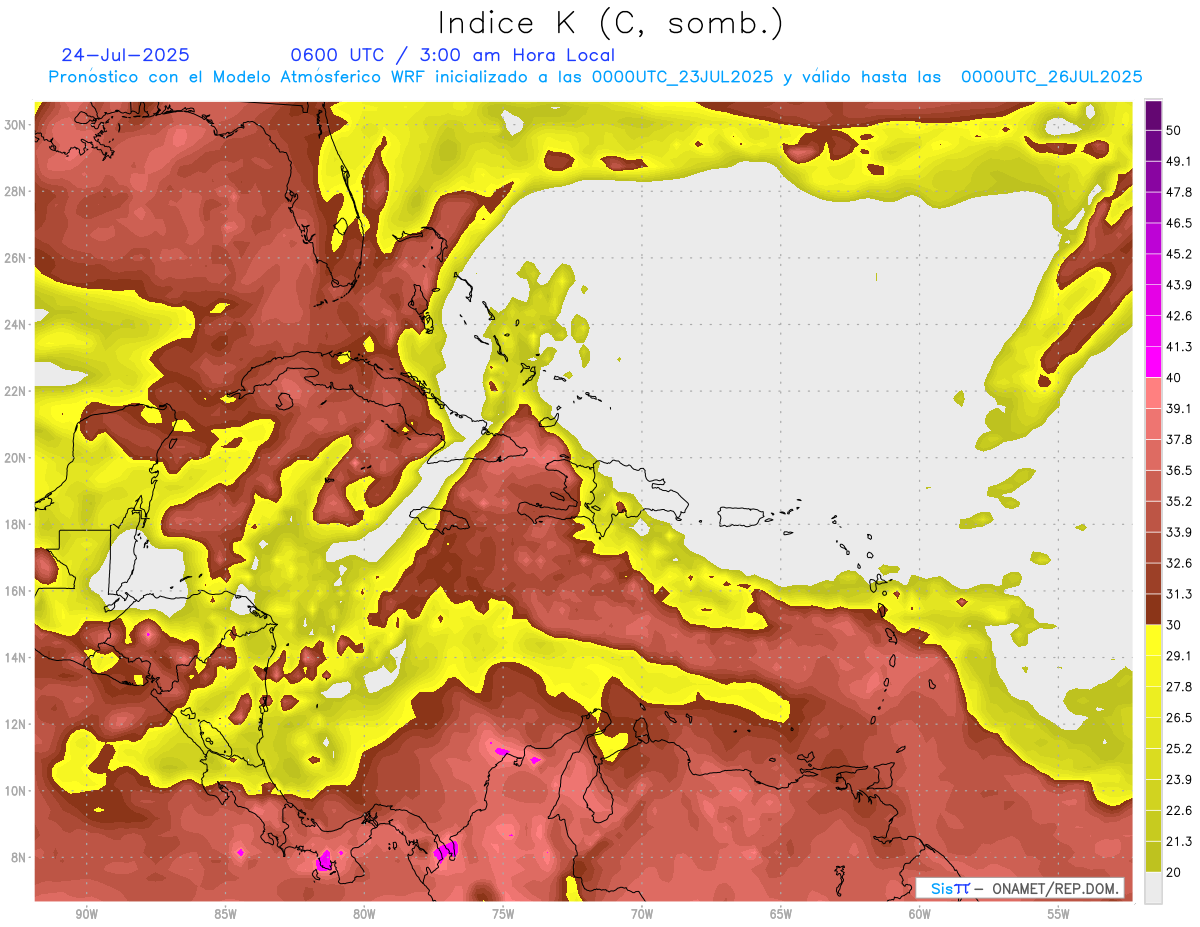Click the colorbar value 25.2

click(x=1179, y=749)
